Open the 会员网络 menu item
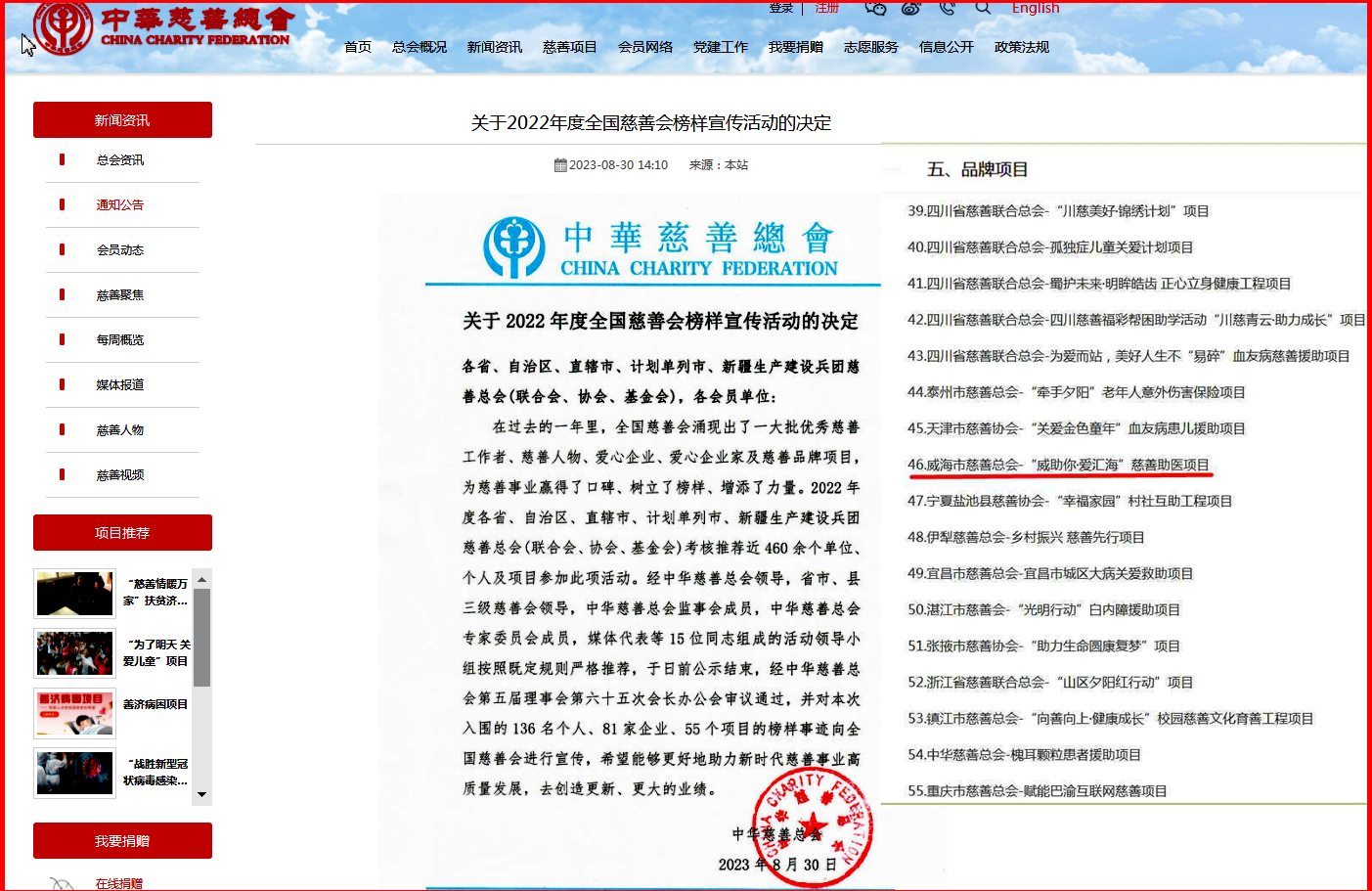 [x=645, y=47]
